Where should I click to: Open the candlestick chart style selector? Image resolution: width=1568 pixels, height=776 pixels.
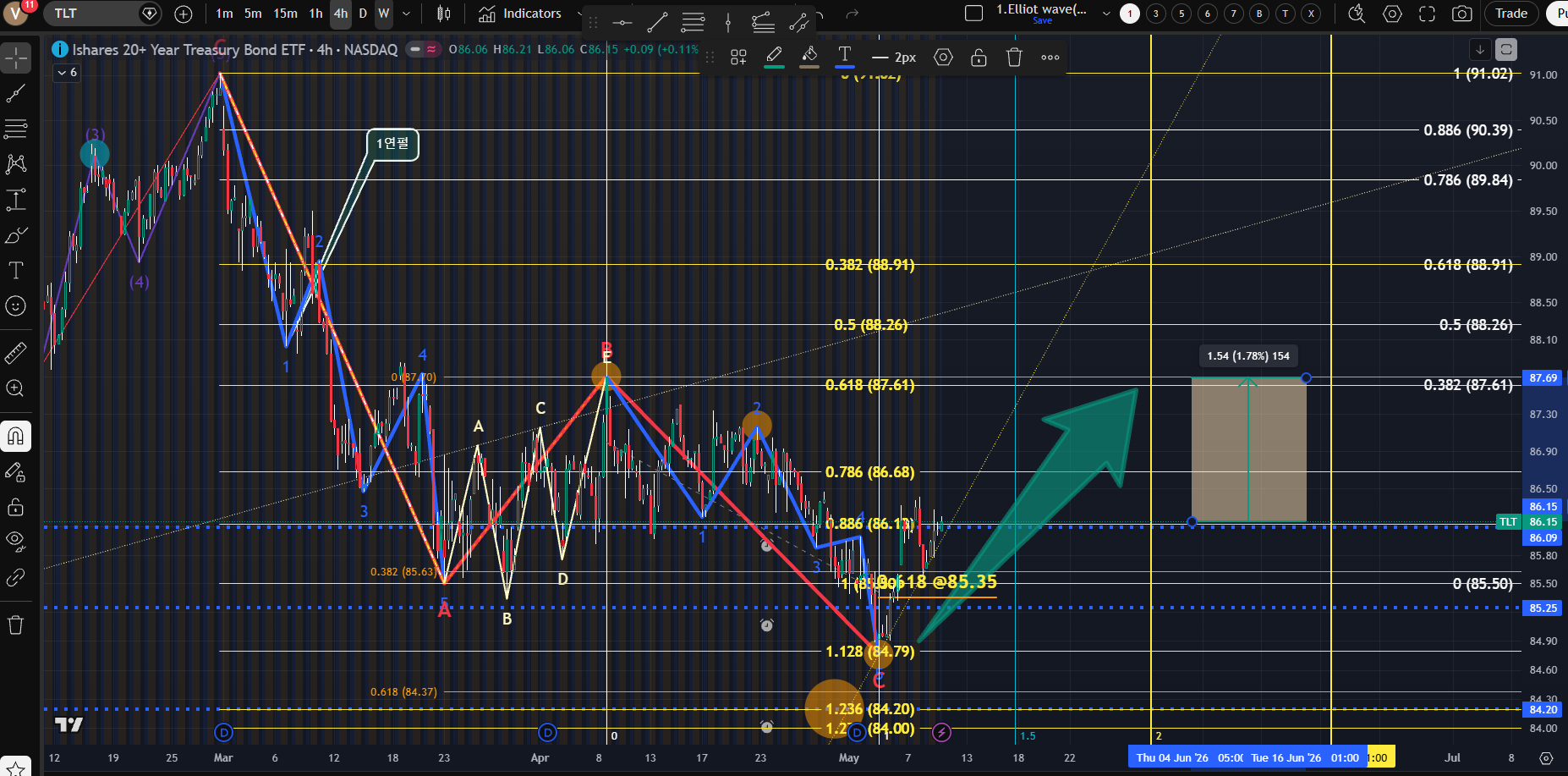click(x=444, y=14)
